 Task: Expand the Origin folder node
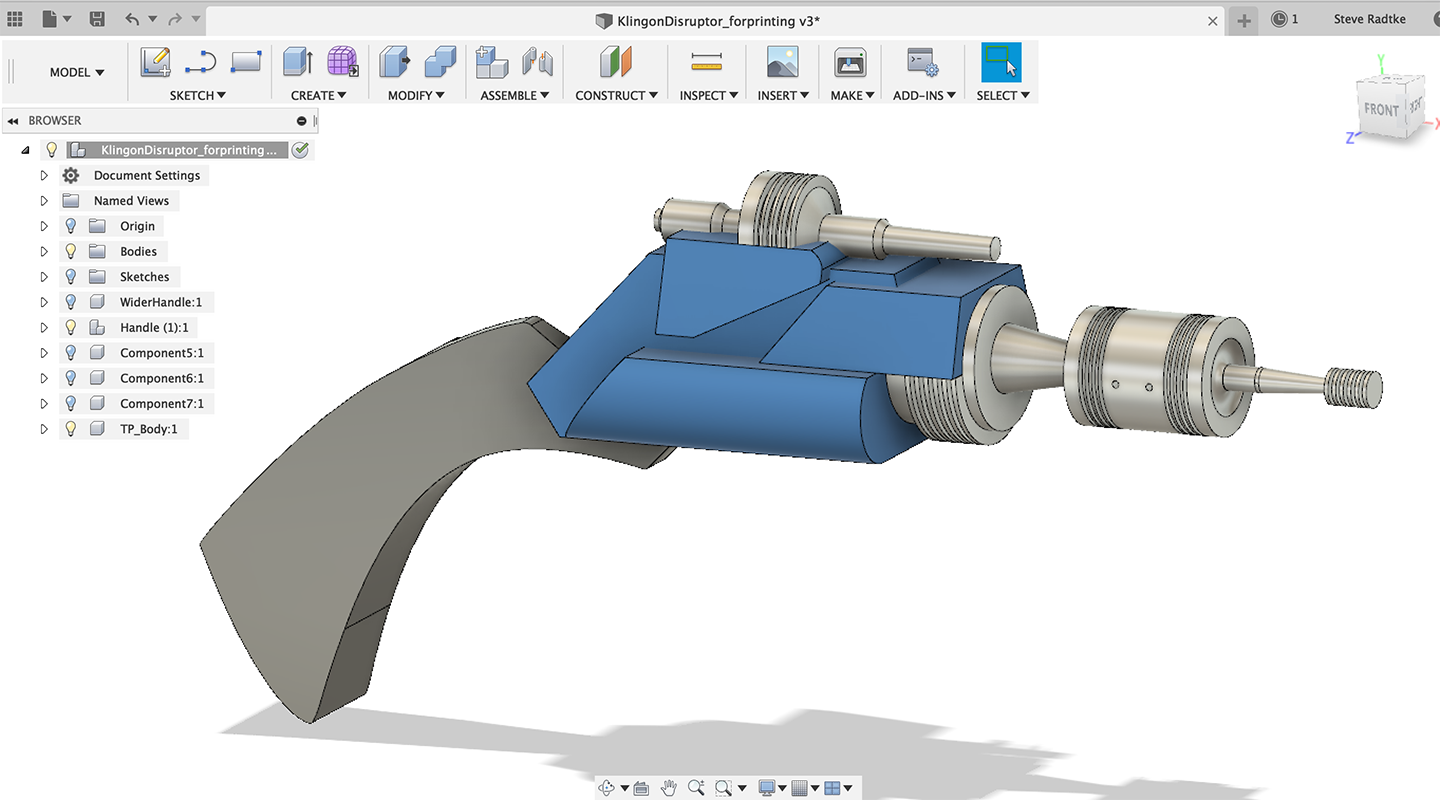(44, 226)
